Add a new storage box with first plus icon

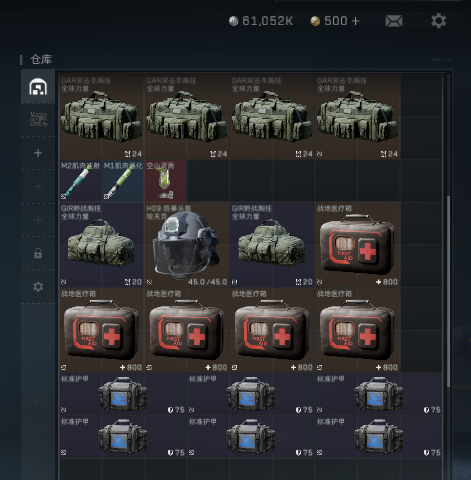[38, 153]
